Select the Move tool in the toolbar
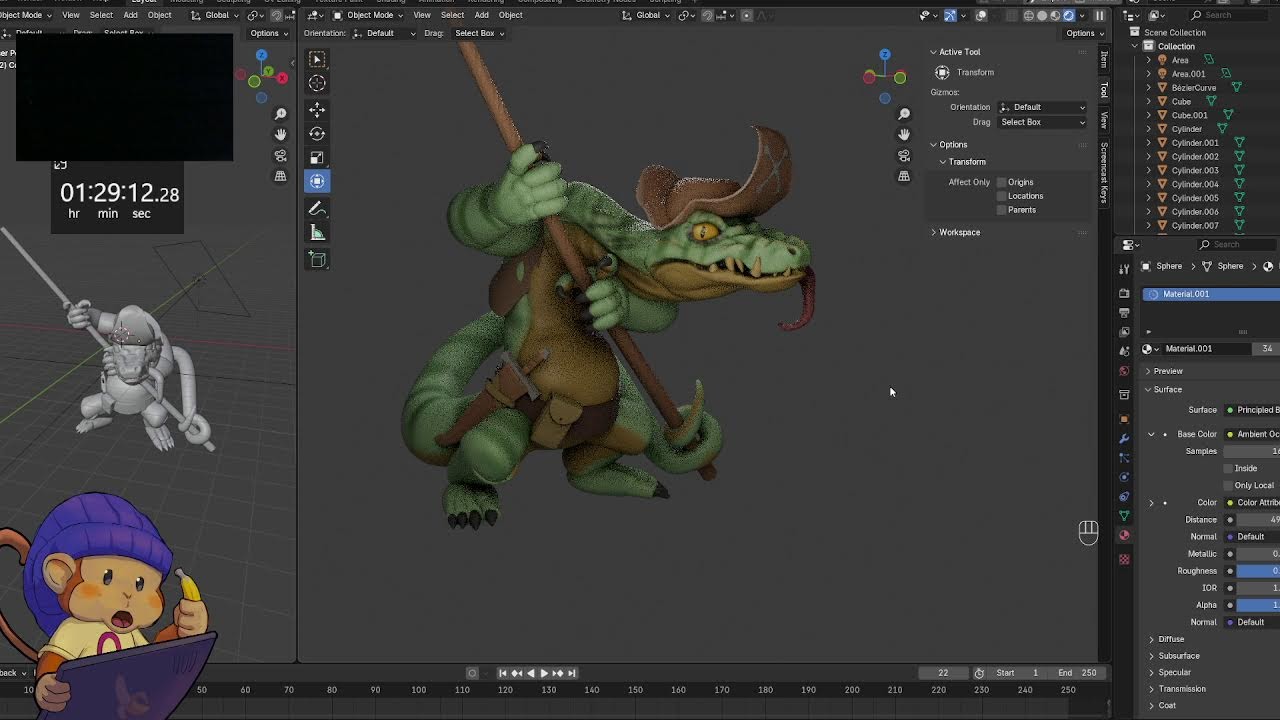Screen dimensions: 1280x720 click(x=317, y=109)
